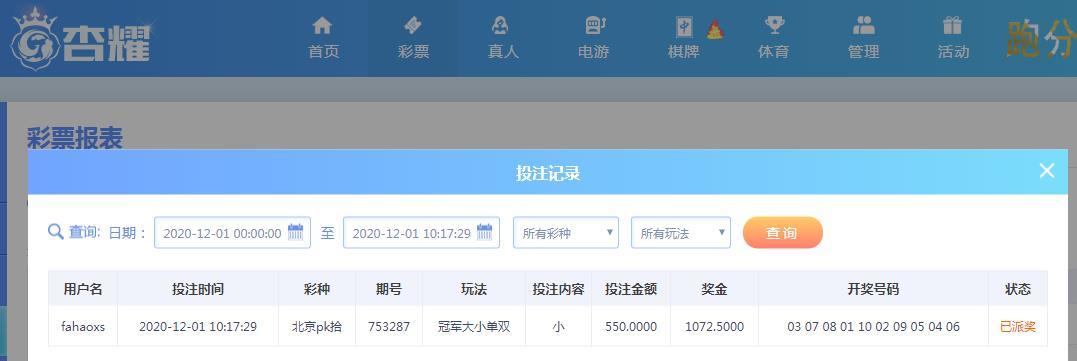1077x361 pixels.
Task: Click the 投注记录 dialog title
Action: pos(548,172)
